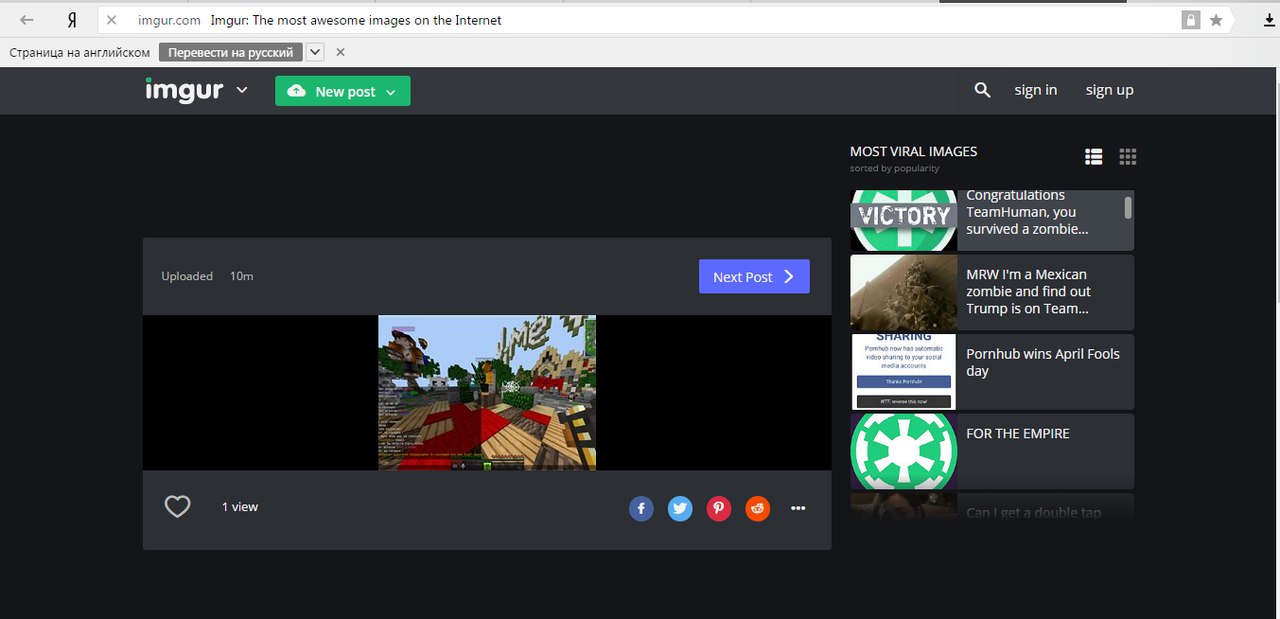This screenshot has height=619, width=1280.
Task: Open 'MRW I'm a Mexican zombie' post
Action: click(1028, 291)
